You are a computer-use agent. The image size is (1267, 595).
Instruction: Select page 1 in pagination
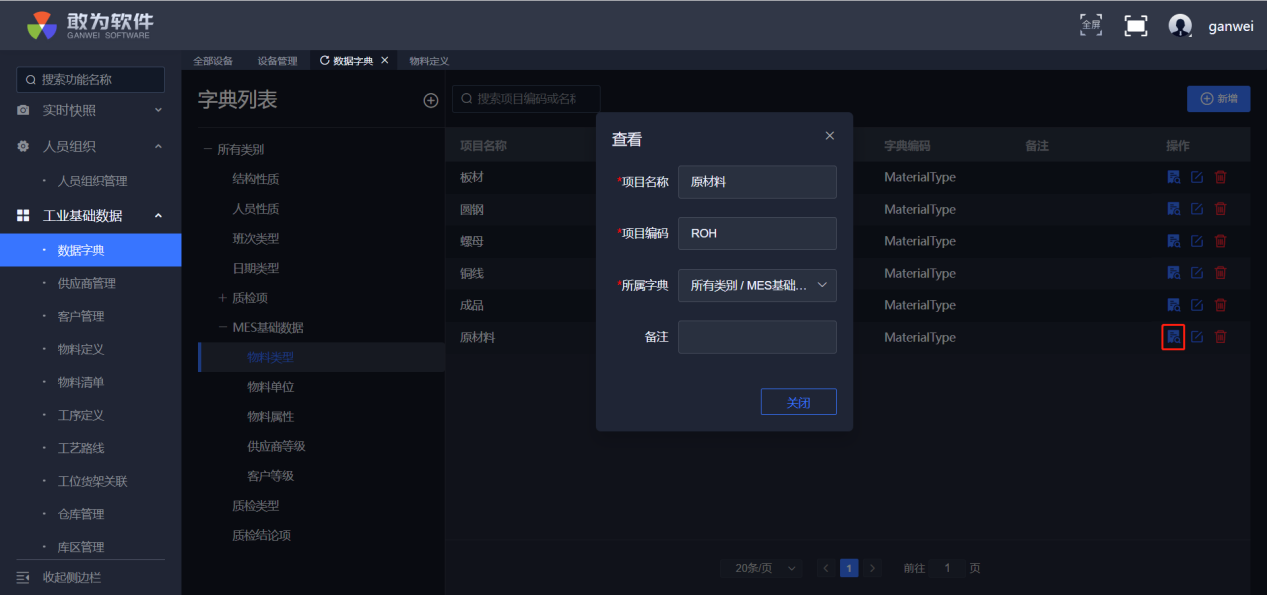click(849, 568)
